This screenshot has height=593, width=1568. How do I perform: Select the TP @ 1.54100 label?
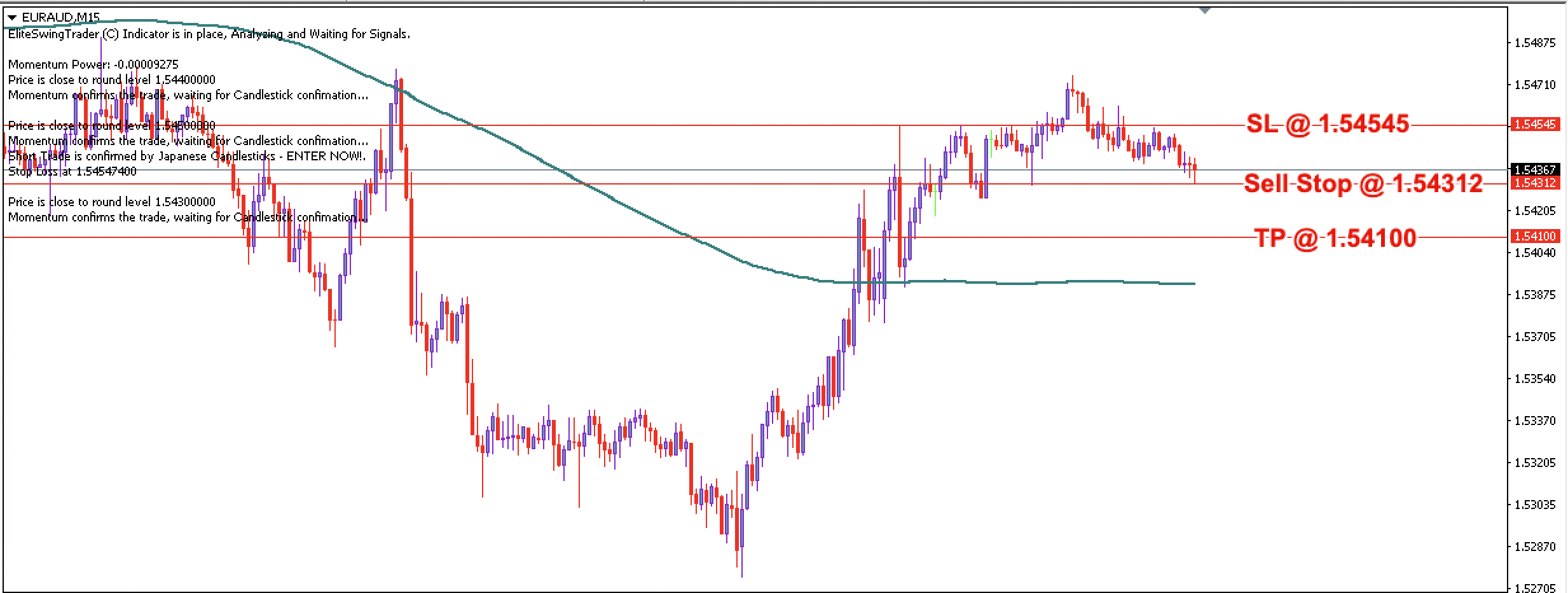[1335, 238]
